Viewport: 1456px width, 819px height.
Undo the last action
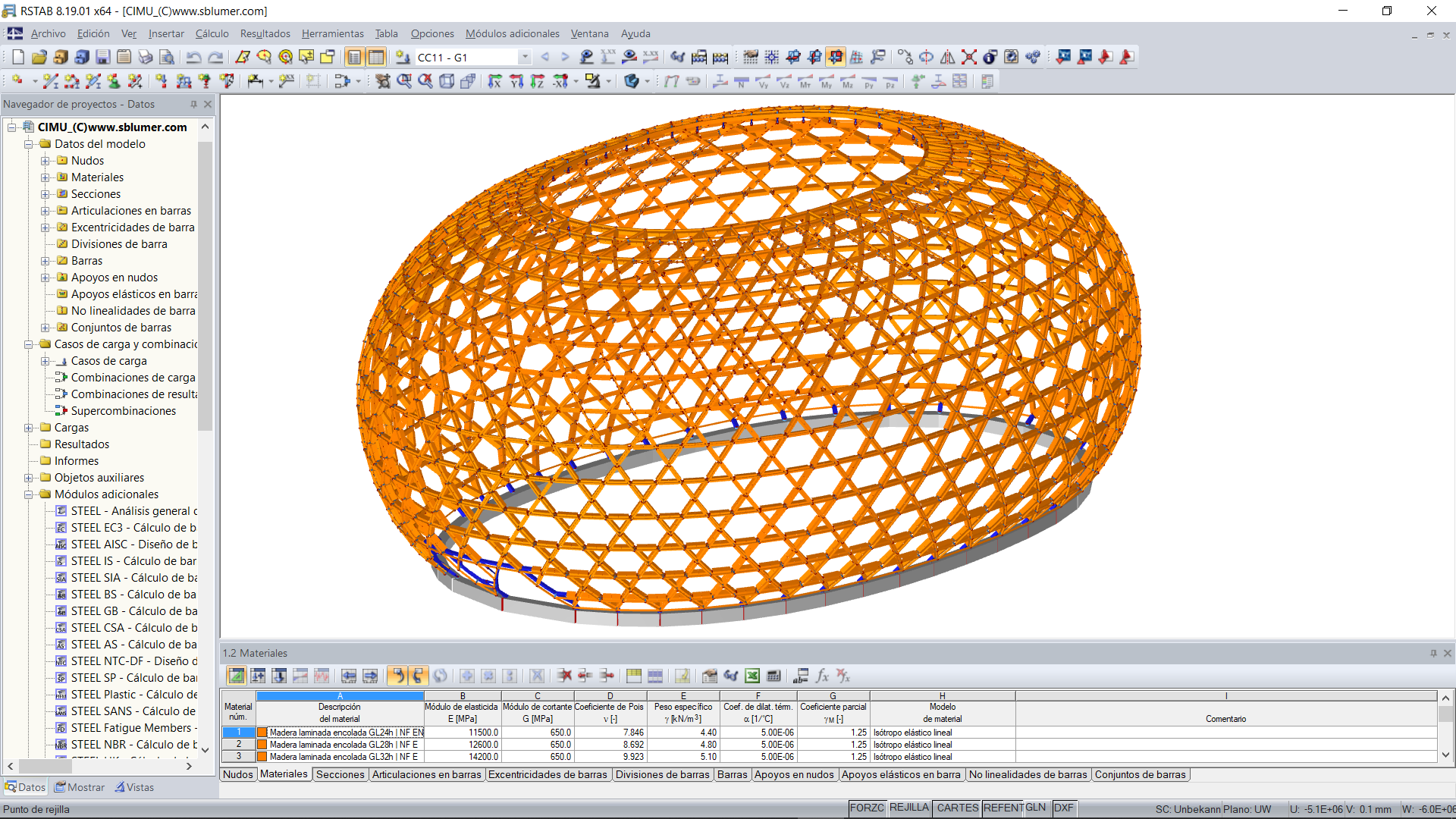coord(196,57)
